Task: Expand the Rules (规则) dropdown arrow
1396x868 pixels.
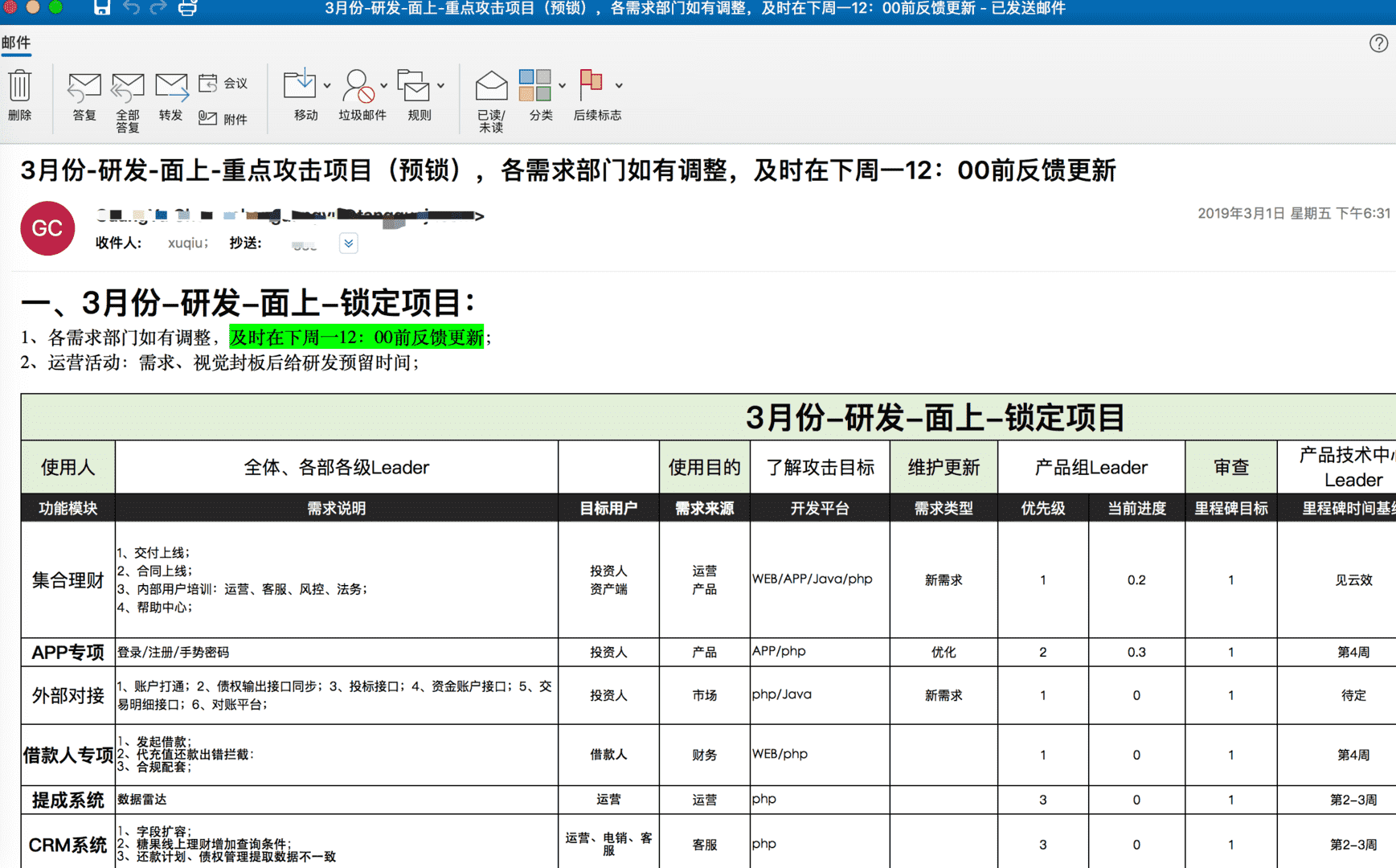Action: [441, 85]
